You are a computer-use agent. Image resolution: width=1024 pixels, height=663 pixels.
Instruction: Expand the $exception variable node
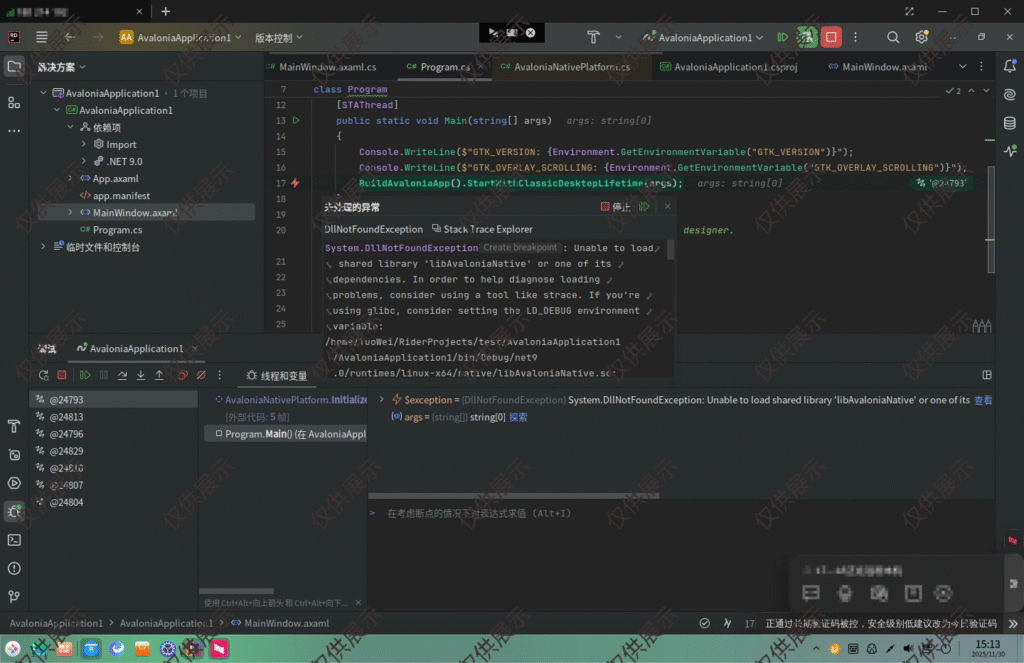tap(382, 400)
